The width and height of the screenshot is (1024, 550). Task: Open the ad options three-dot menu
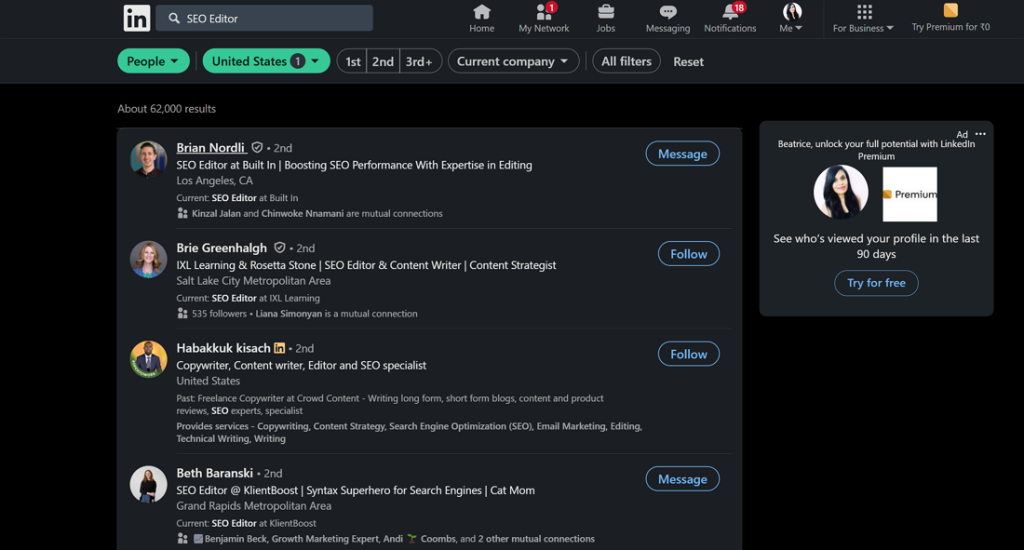coord(980,133)
